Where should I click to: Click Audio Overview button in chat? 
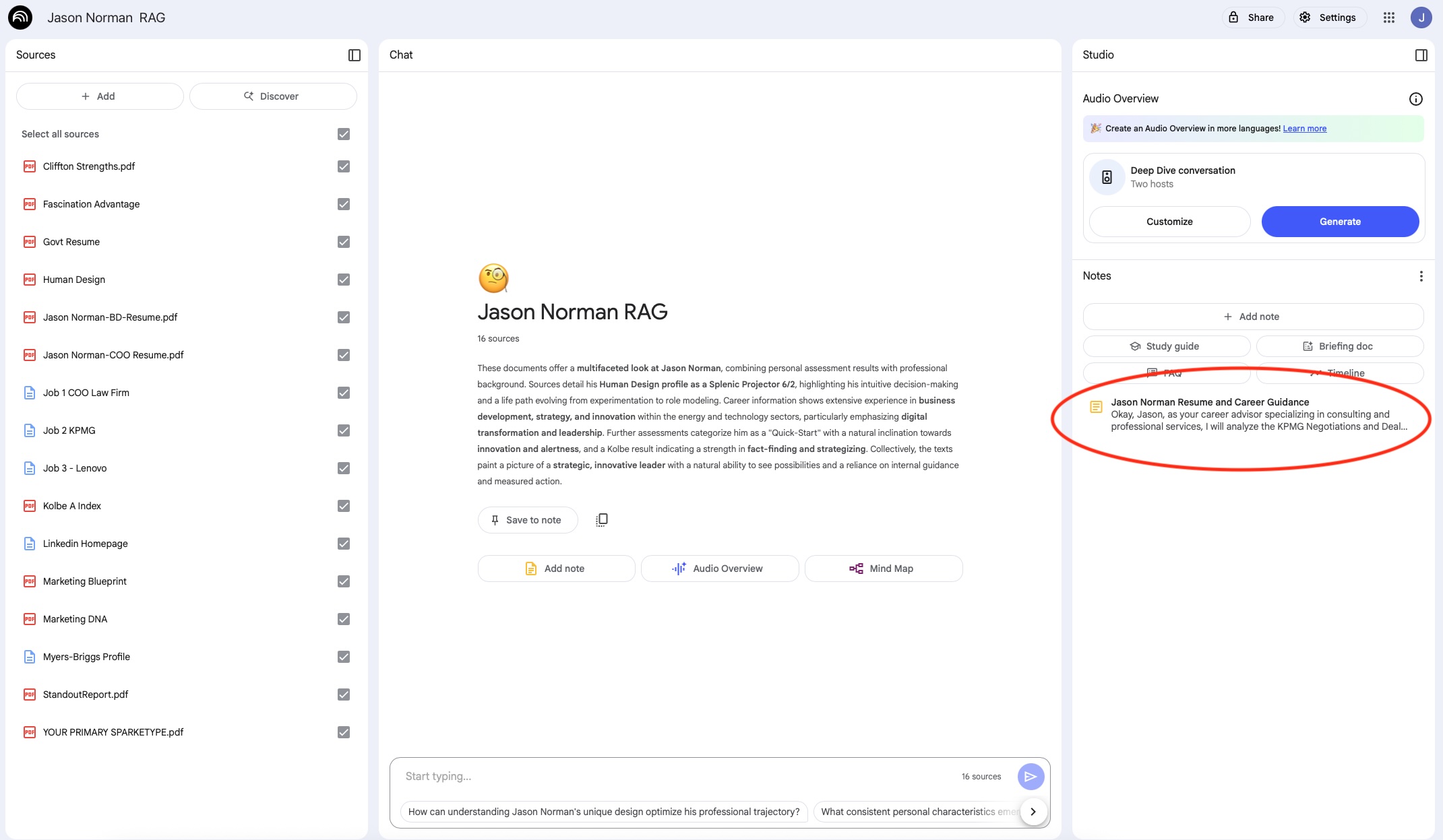pos(719,569)
